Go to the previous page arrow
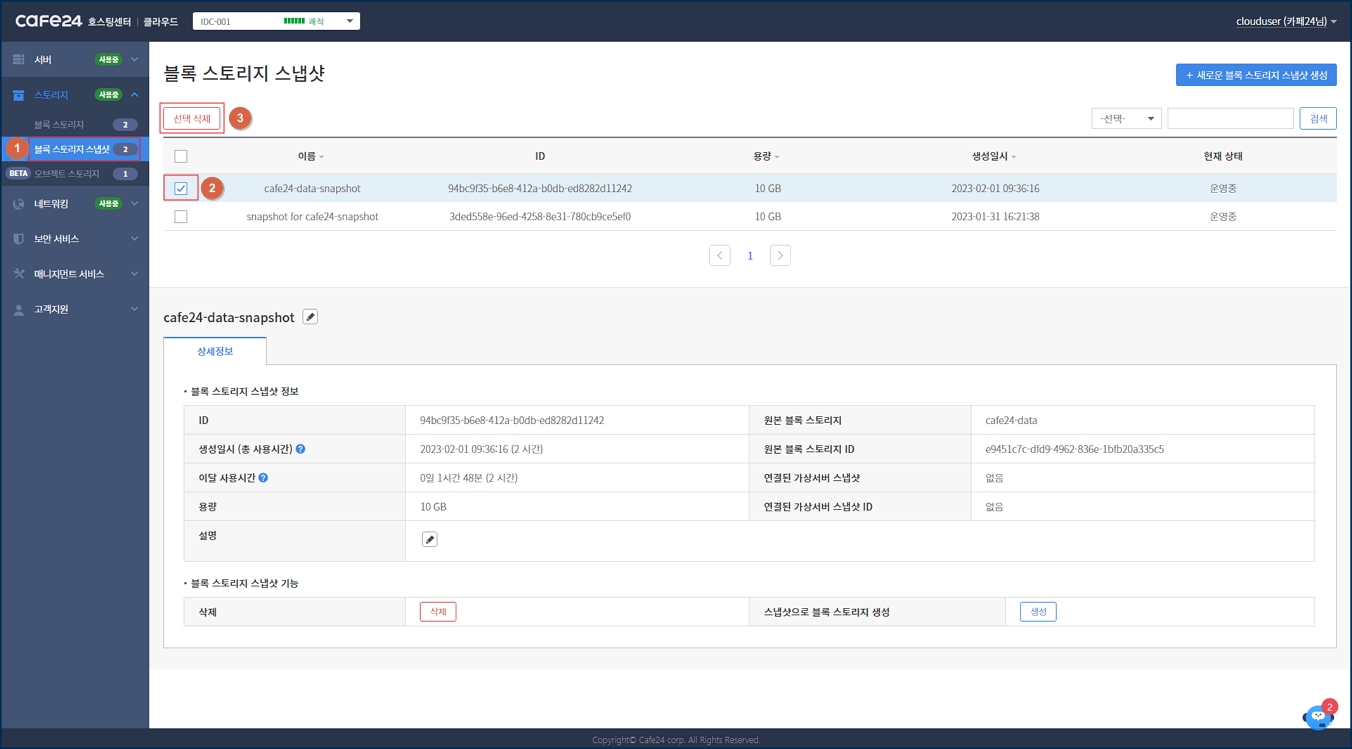The width and height of the screenshot is (1352, 749). tap(720, 256)
